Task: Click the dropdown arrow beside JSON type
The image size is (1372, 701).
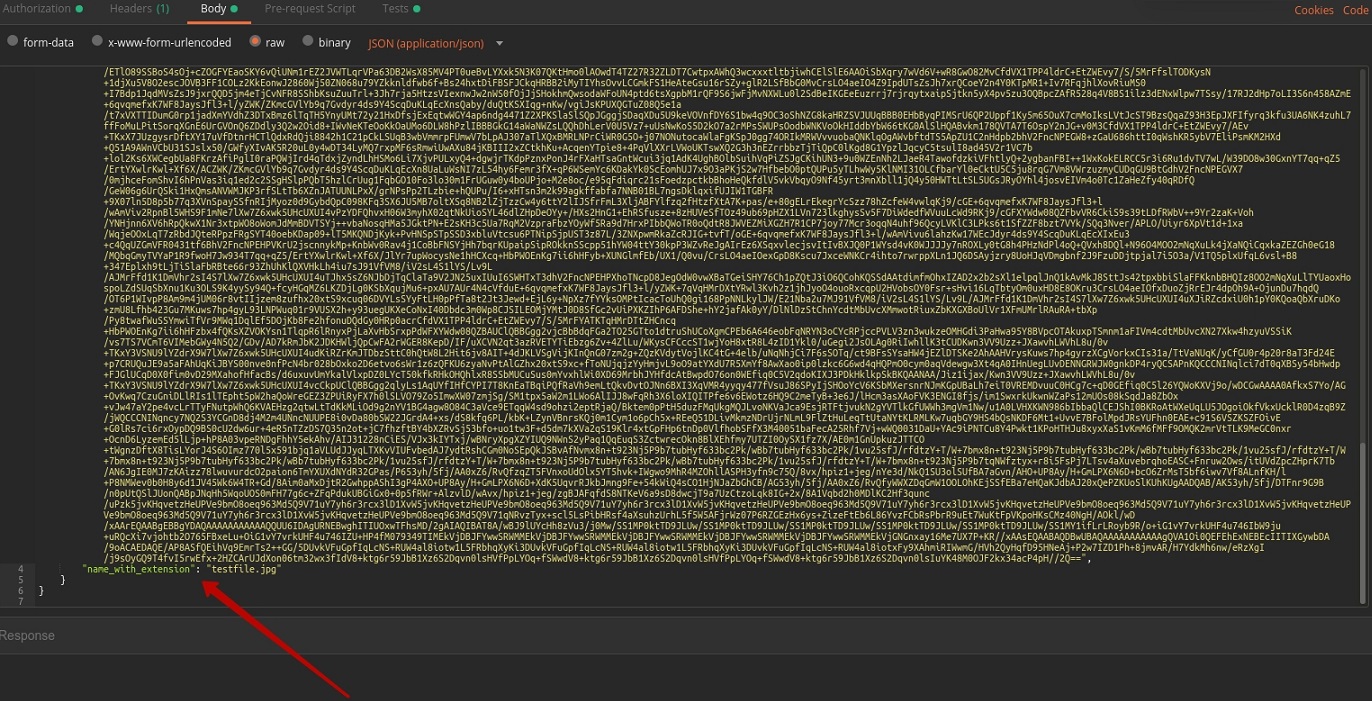Action: 498,44
